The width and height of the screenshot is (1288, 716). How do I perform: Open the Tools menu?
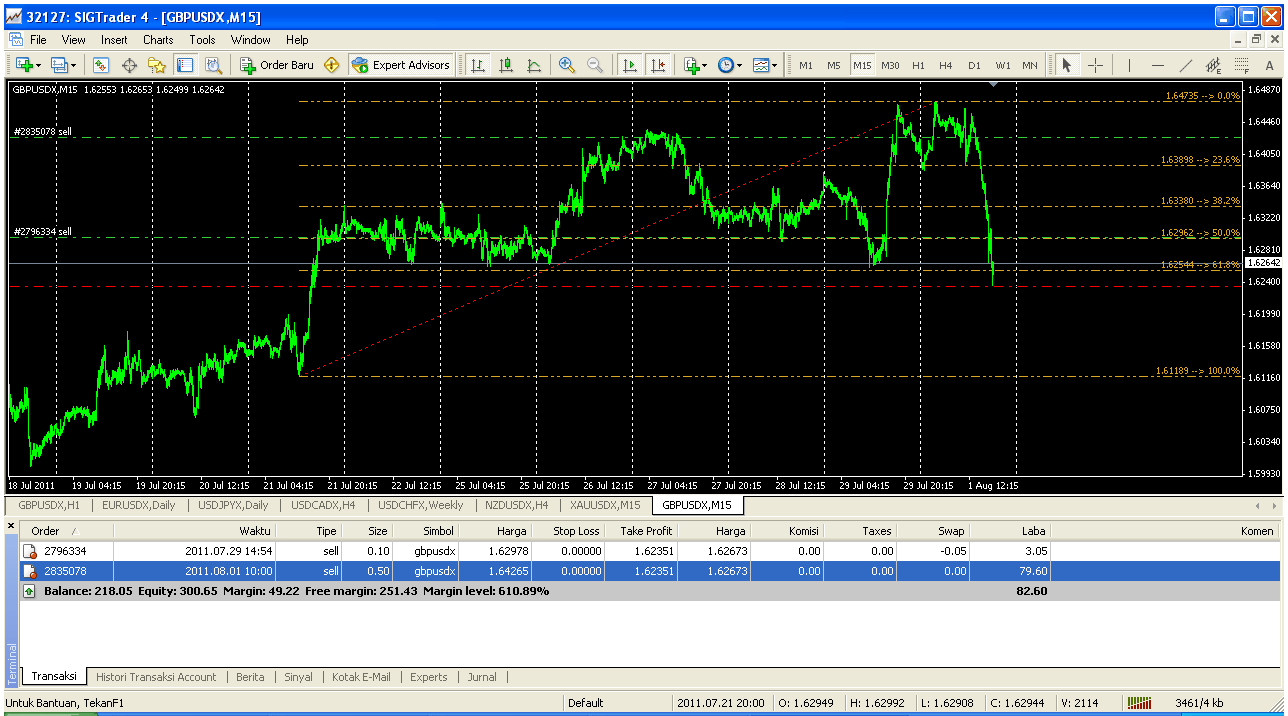point(202,40)
